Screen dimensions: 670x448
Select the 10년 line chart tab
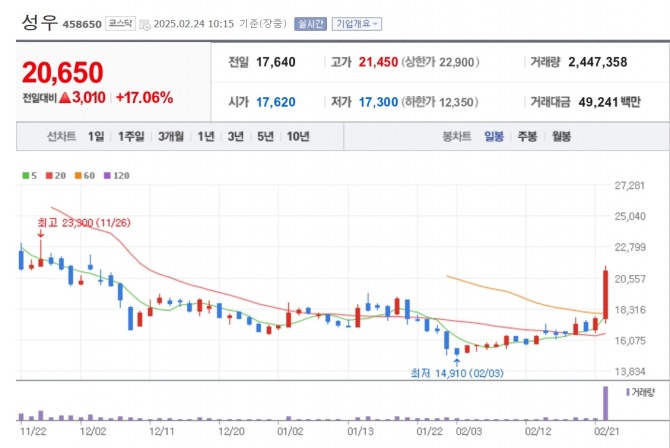pyautogui.click(x=298, y=136)
